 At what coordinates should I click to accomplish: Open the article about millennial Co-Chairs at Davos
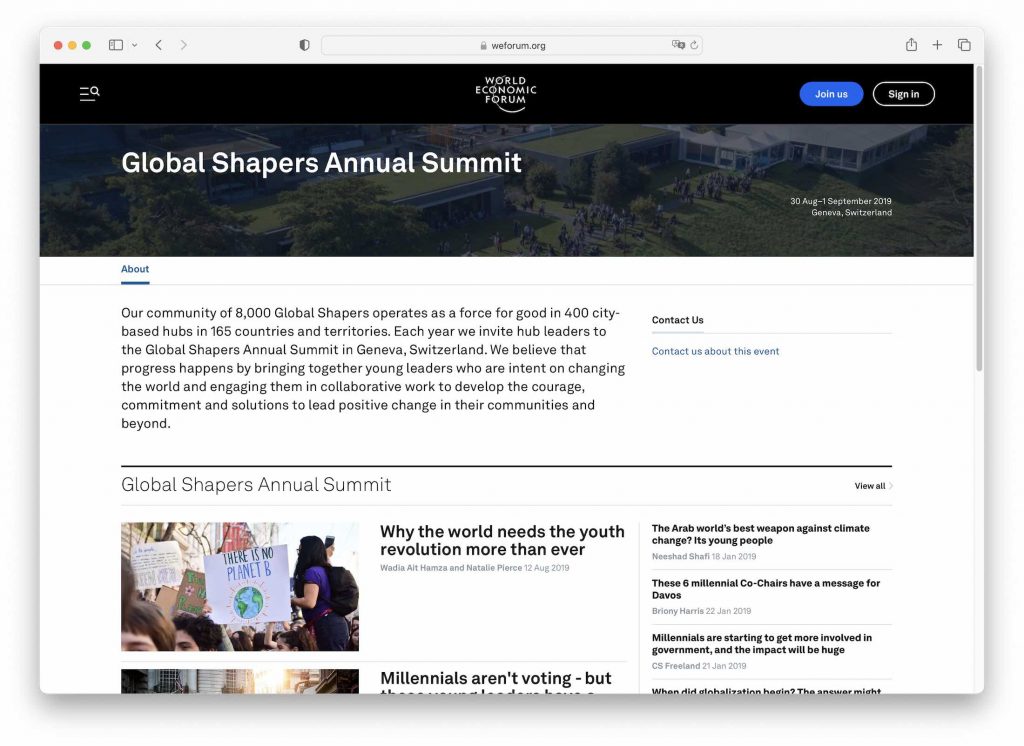pos(765,588)
